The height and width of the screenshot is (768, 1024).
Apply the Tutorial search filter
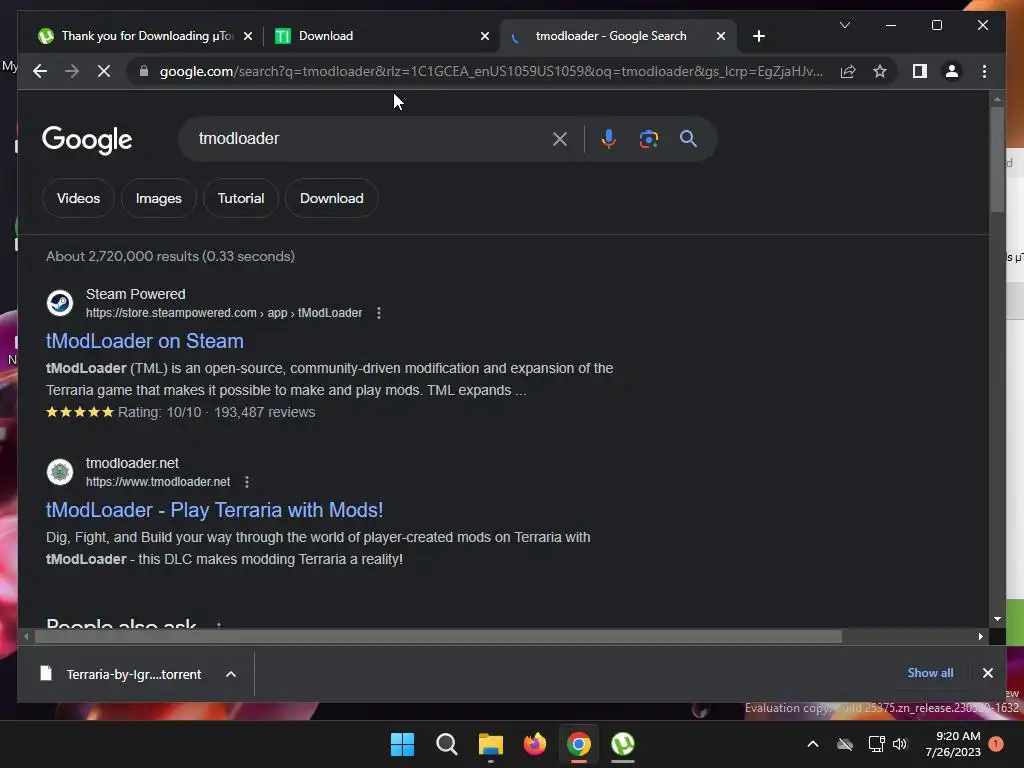tap(241, 198)
